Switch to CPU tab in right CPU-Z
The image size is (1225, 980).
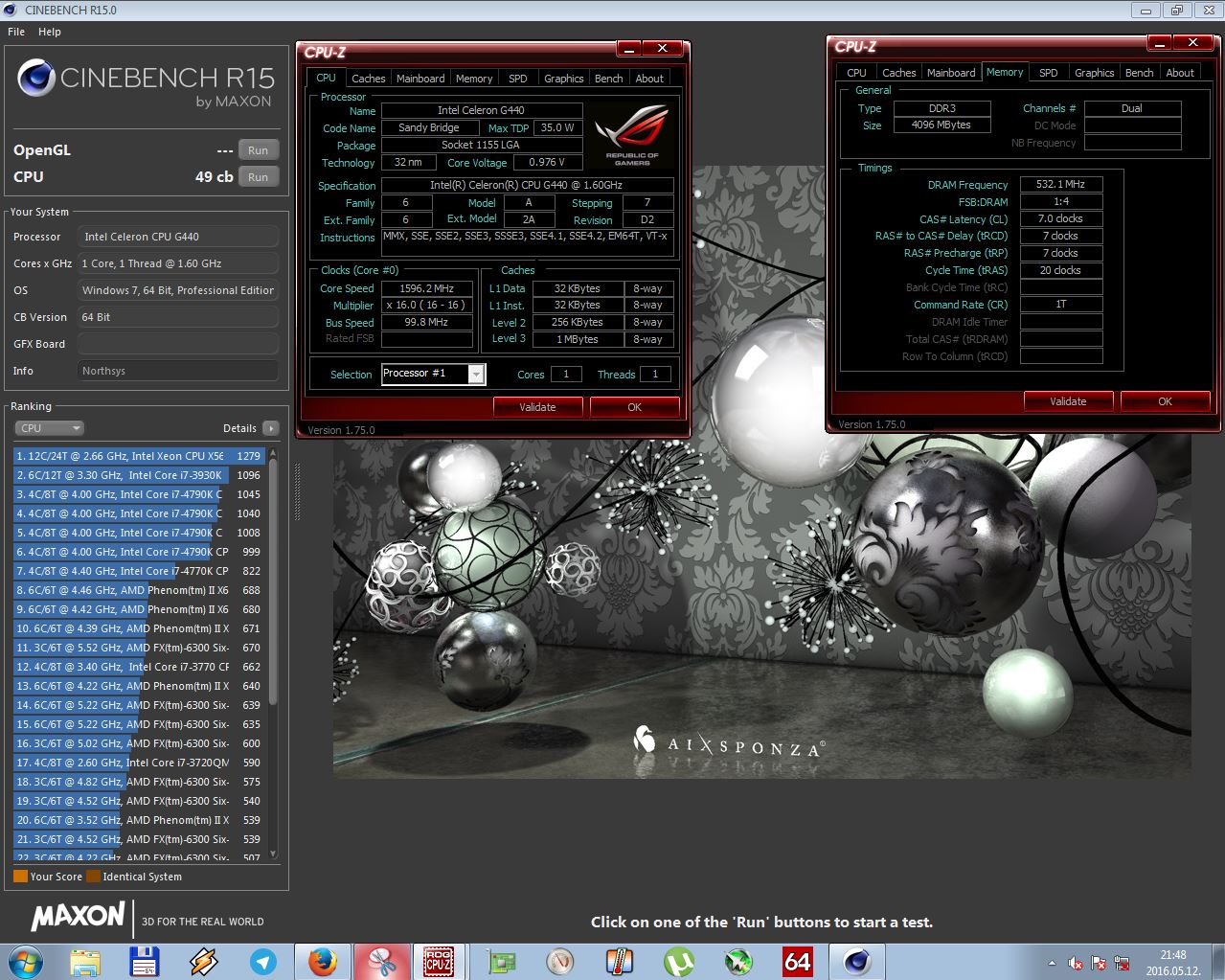(x=856, y=73)
